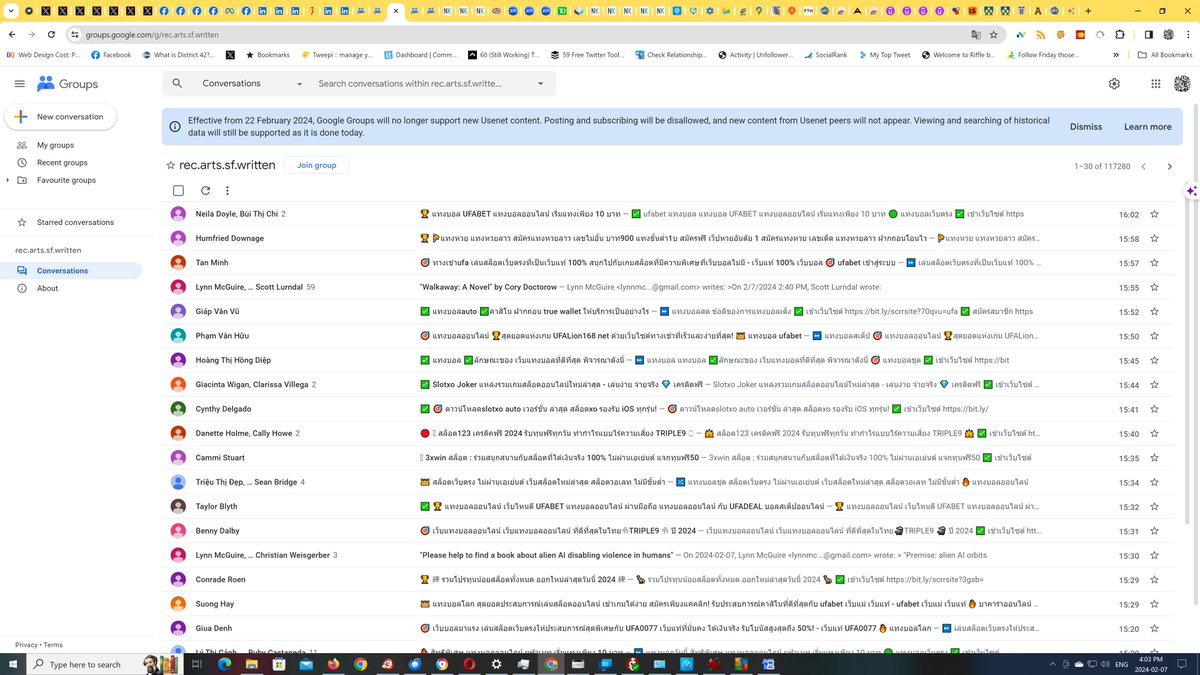Open the About page from the sidebar
Image resolution: width=1200 pixels, height=675 pixels.
coord(47,288)
